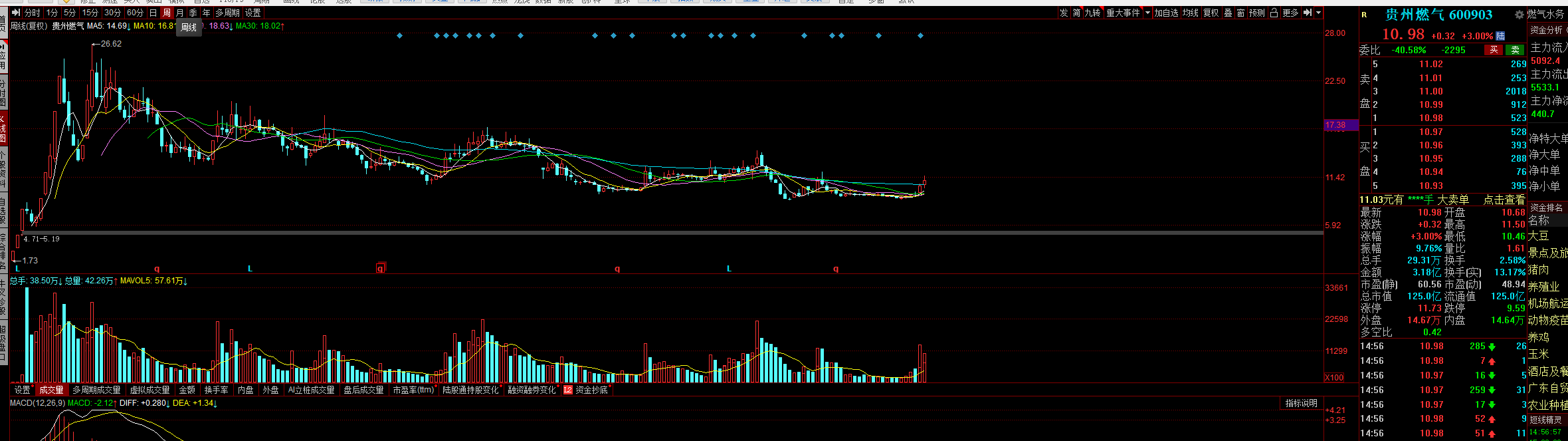Select the 虚拟成交量 tab

tap(149, 390)
